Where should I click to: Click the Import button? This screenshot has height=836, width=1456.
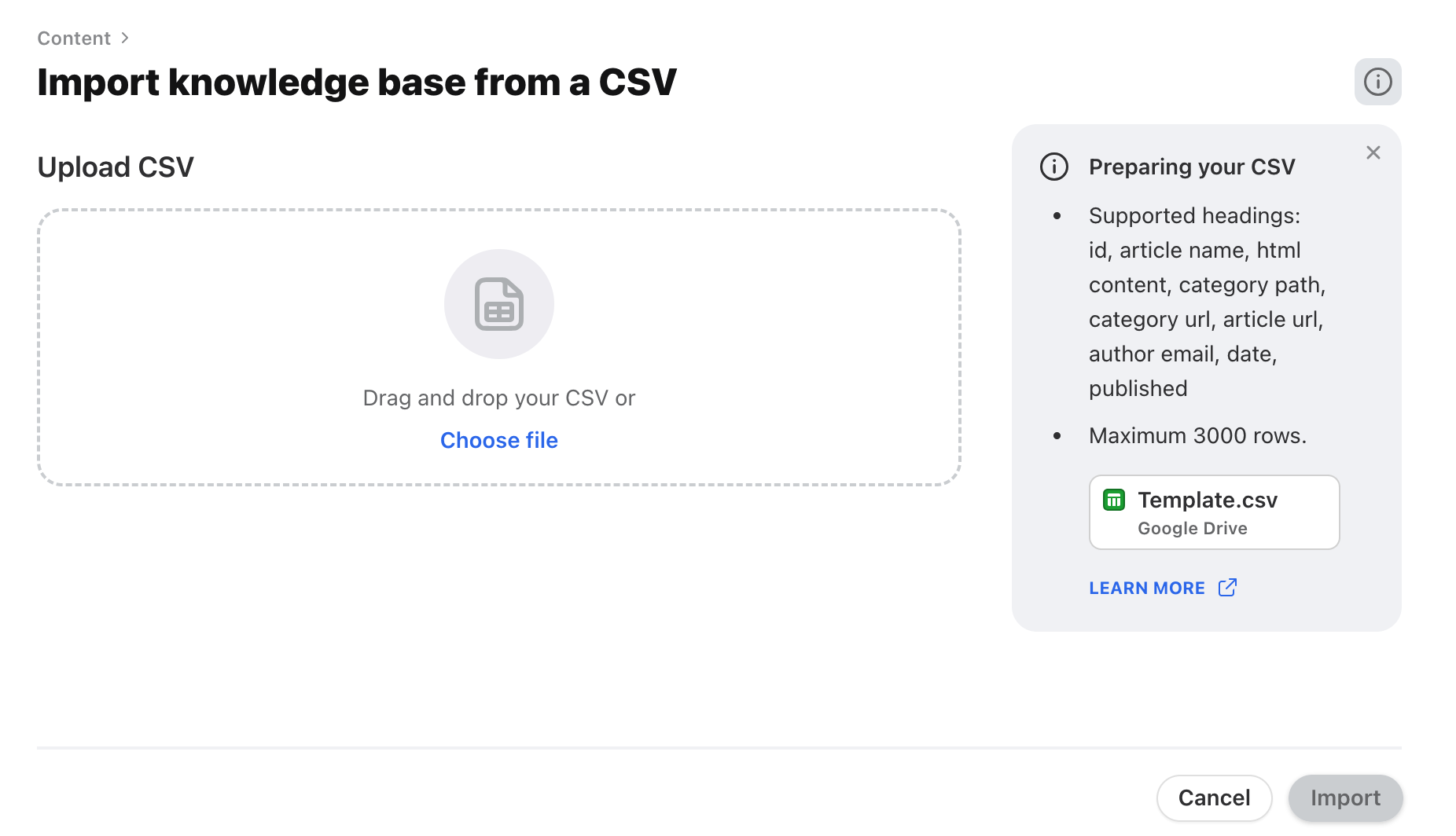click(1345, 797)
